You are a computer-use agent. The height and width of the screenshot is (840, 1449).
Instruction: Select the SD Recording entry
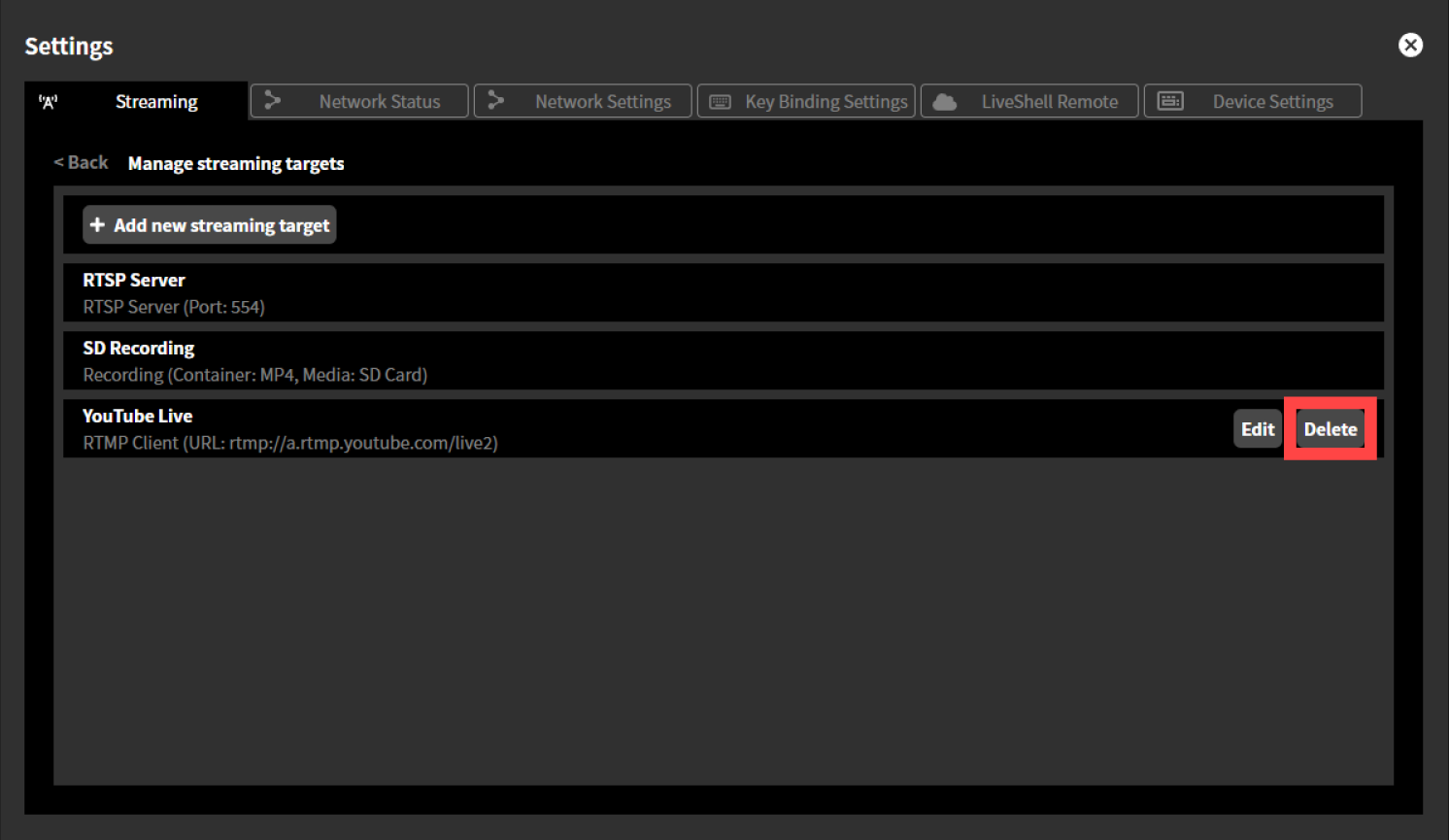click(583, 360)
